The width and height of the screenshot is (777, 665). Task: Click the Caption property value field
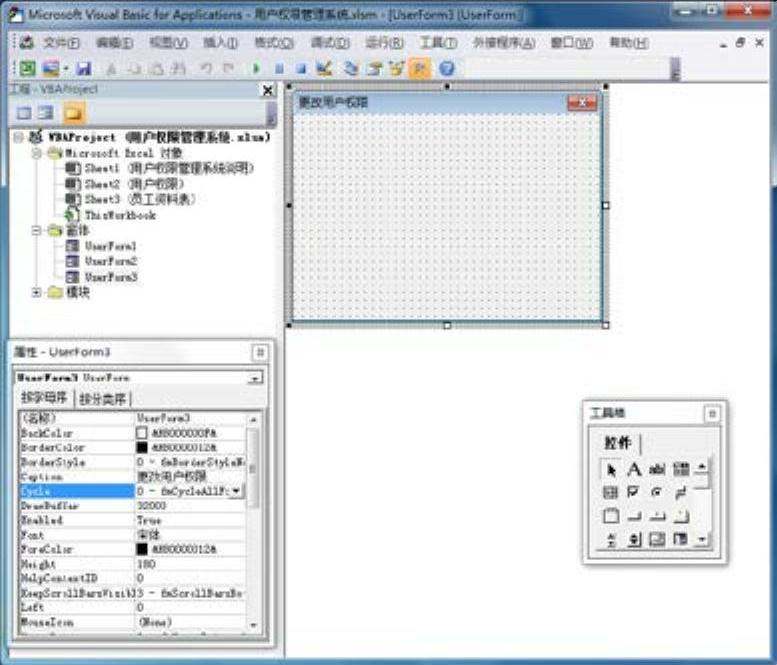point(190,477)
